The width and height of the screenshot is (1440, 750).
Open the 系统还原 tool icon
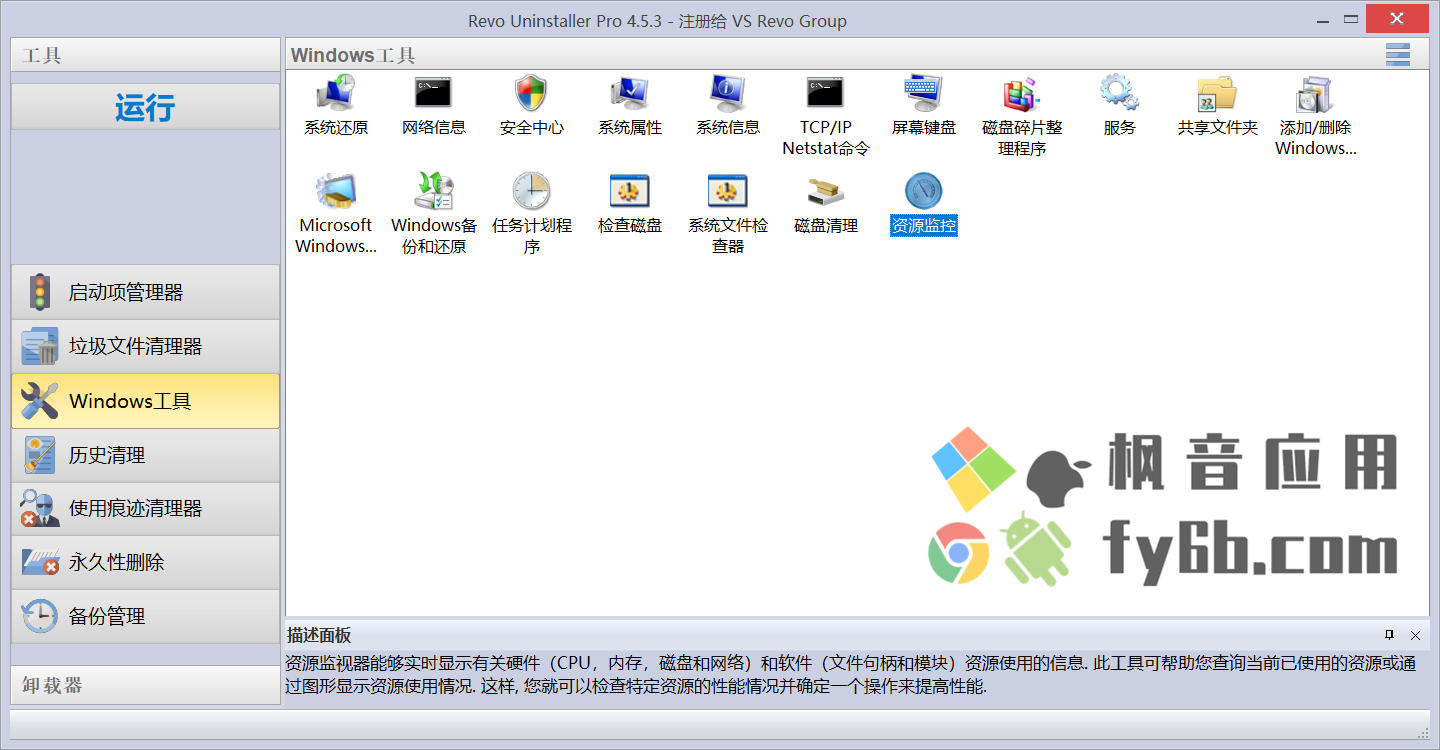[336, 94]
